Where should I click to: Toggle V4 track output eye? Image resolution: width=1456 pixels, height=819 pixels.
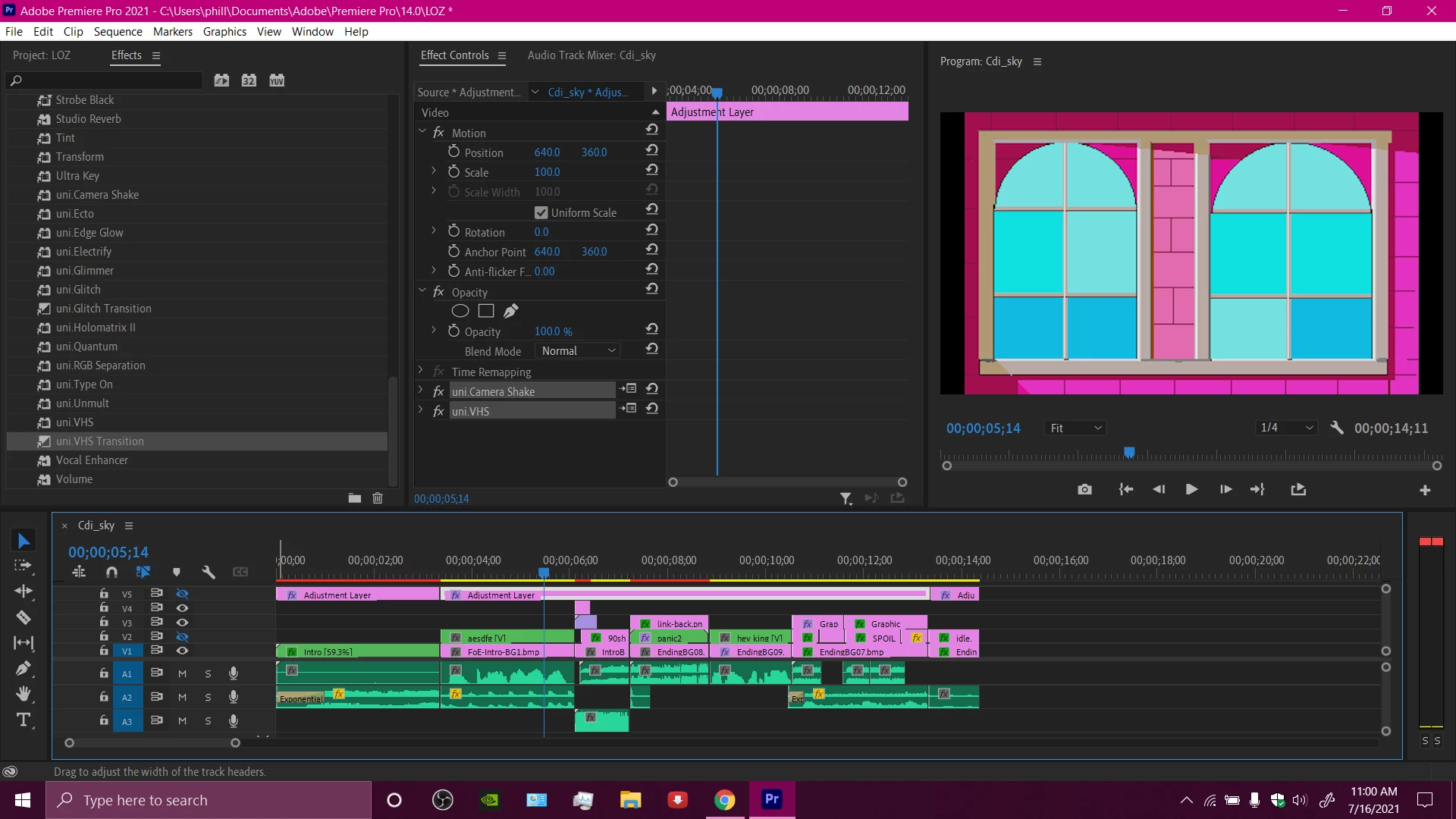pos(182,608)
